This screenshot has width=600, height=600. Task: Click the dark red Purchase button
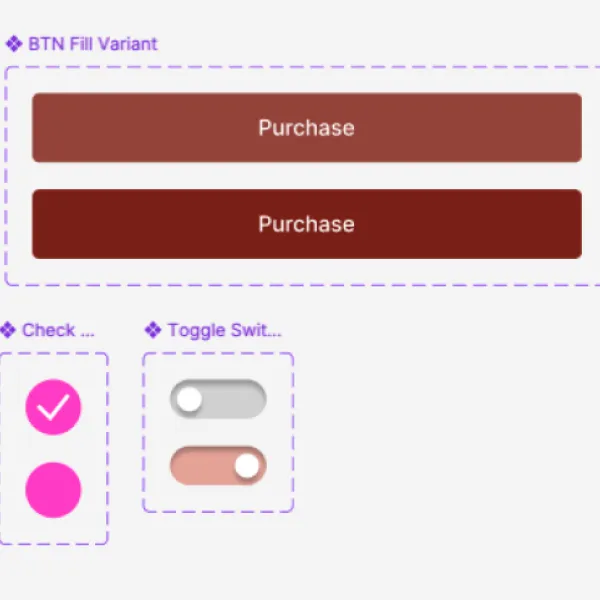point(307,224)
